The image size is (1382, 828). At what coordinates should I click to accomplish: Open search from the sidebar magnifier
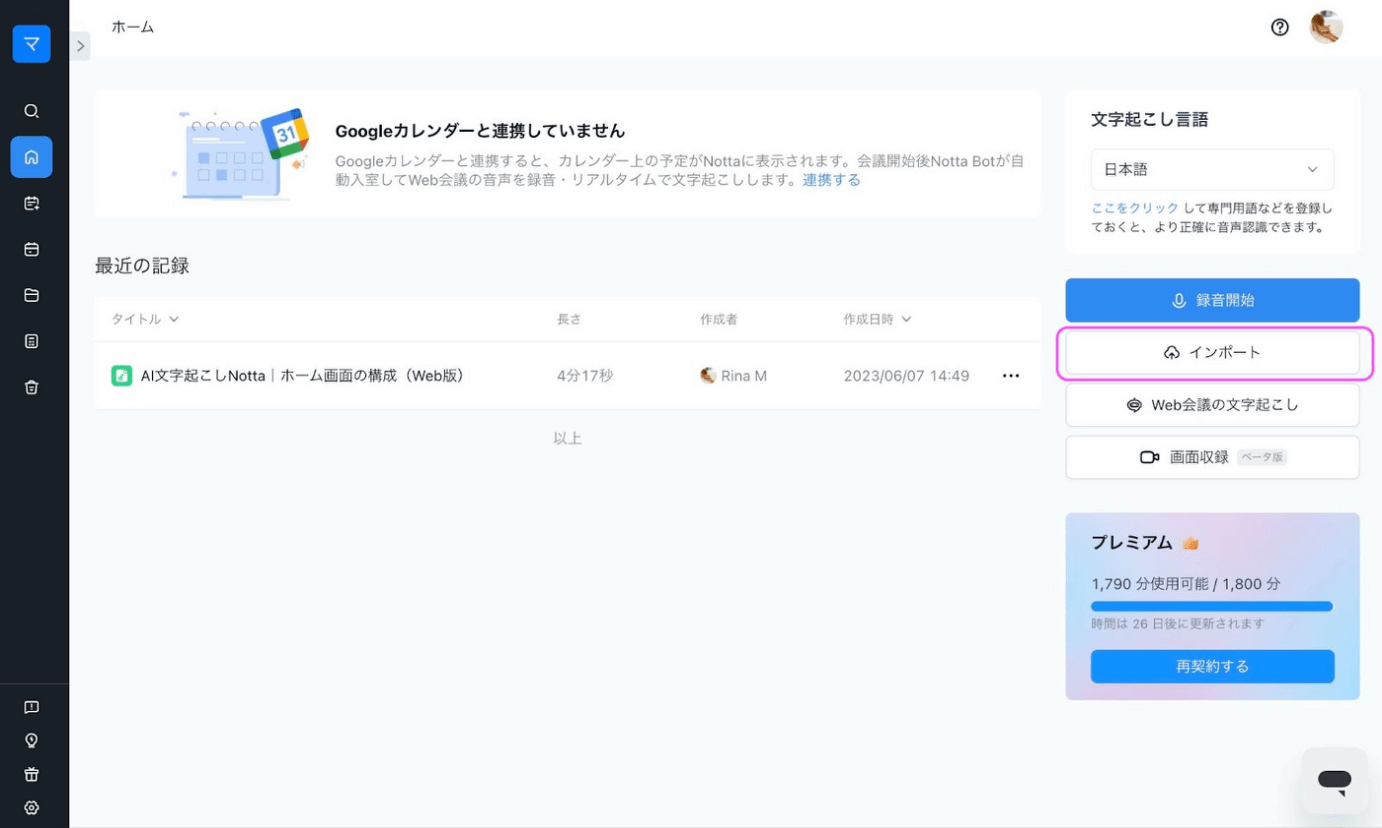click(31, 111)
